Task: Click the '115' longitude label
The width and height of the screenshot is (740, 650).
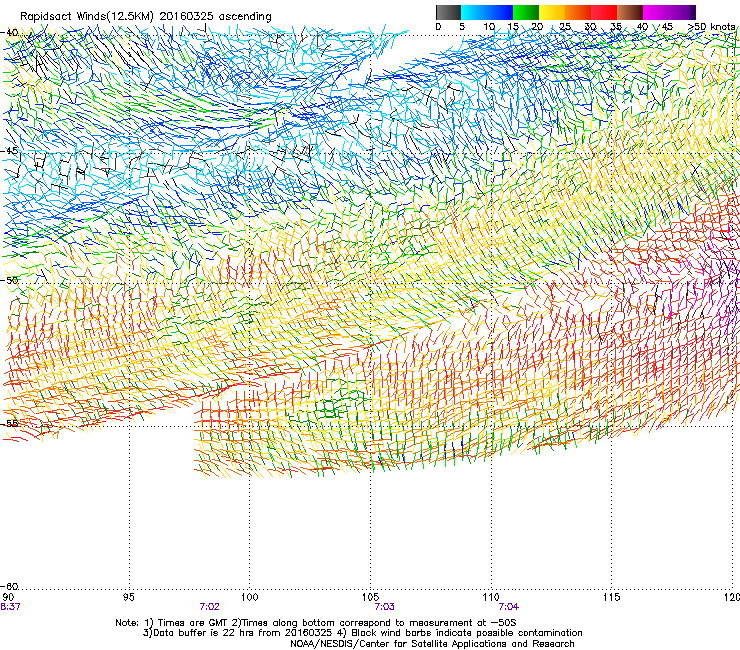Action: [x=612, y=597]
